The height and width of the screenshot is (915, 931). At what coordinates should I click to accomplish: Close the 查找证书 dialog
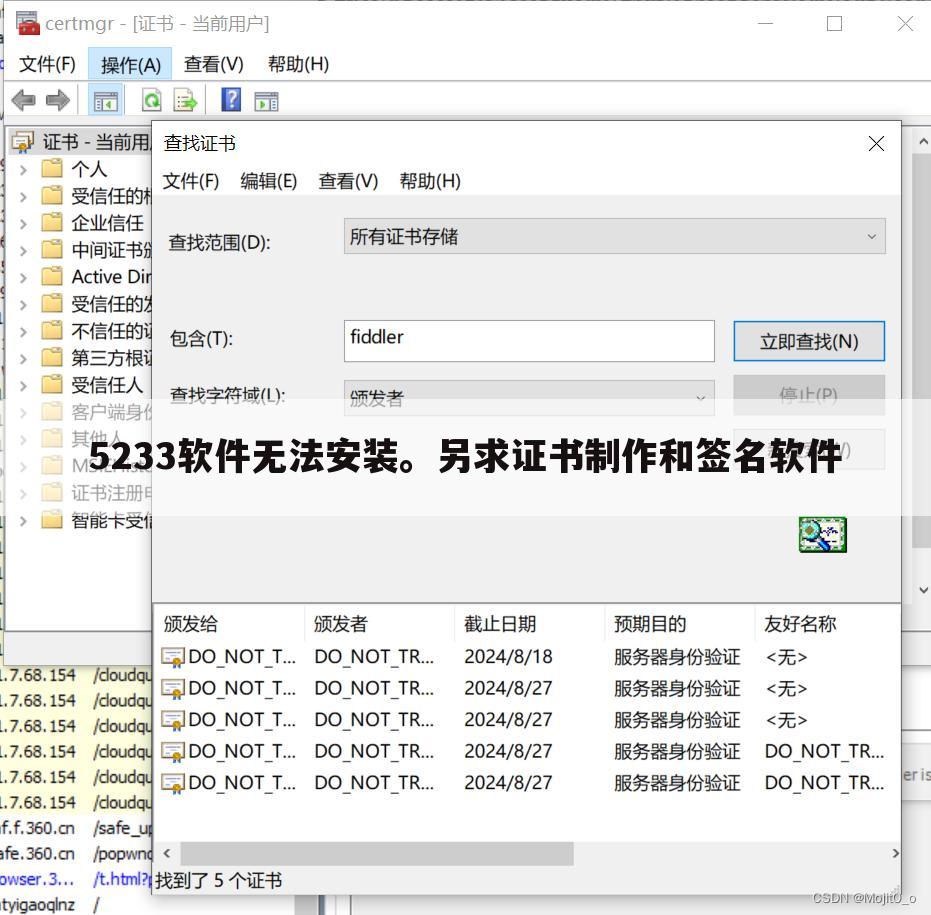point(876,143)
